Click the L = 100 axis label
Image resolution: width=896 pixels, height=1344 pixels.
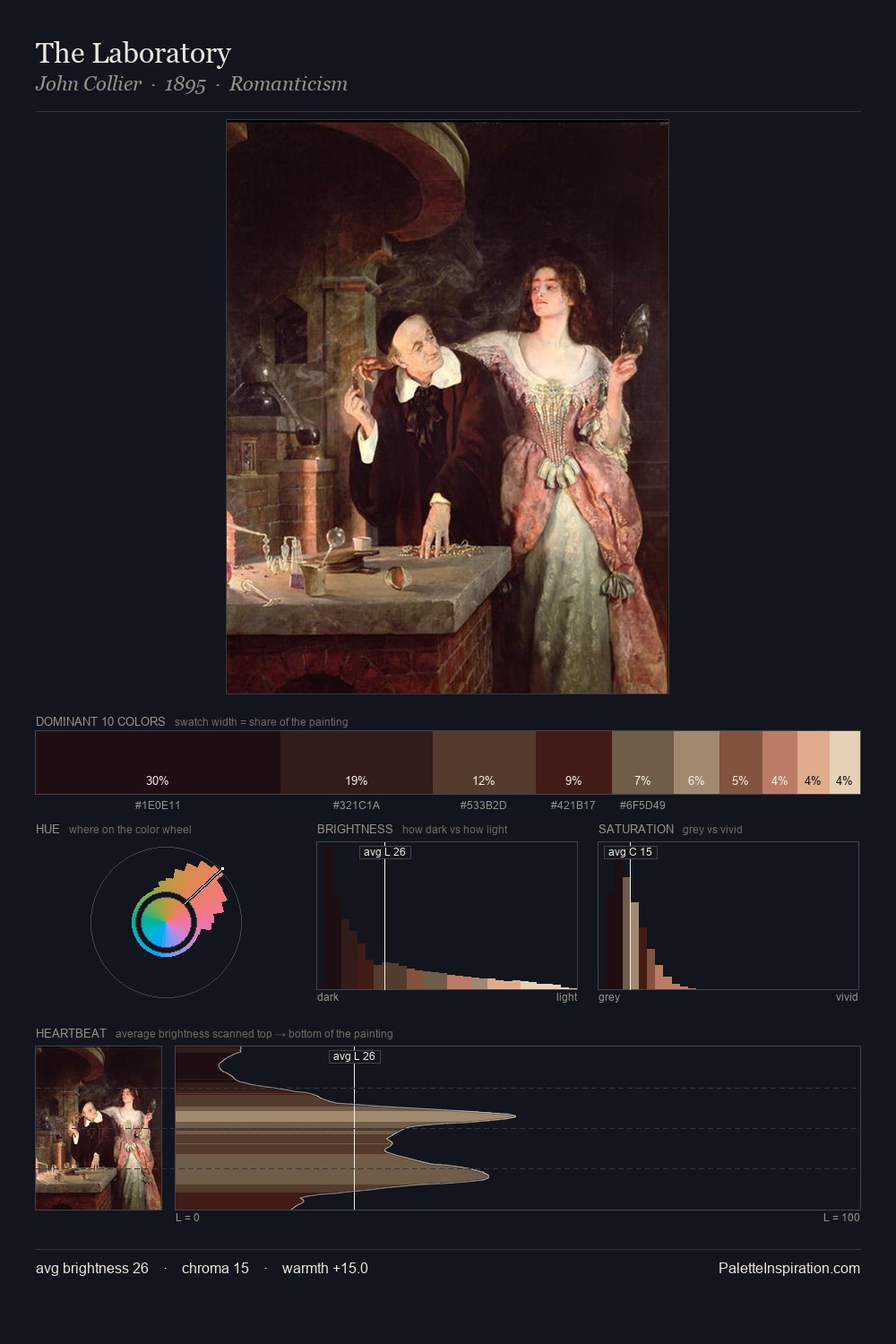pos(841,1218)
